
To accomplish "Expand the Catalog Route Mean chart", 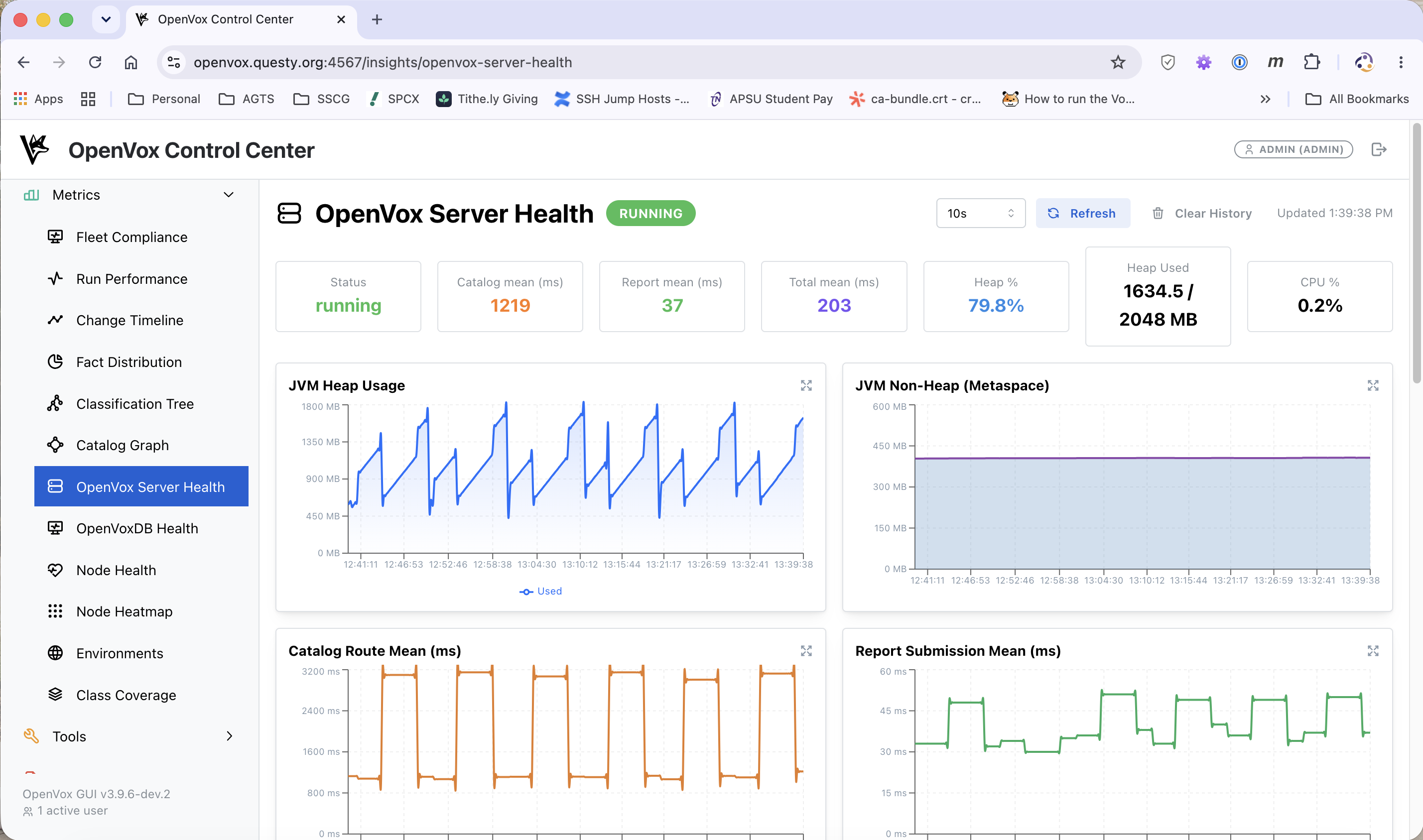I will coord(806,651).
